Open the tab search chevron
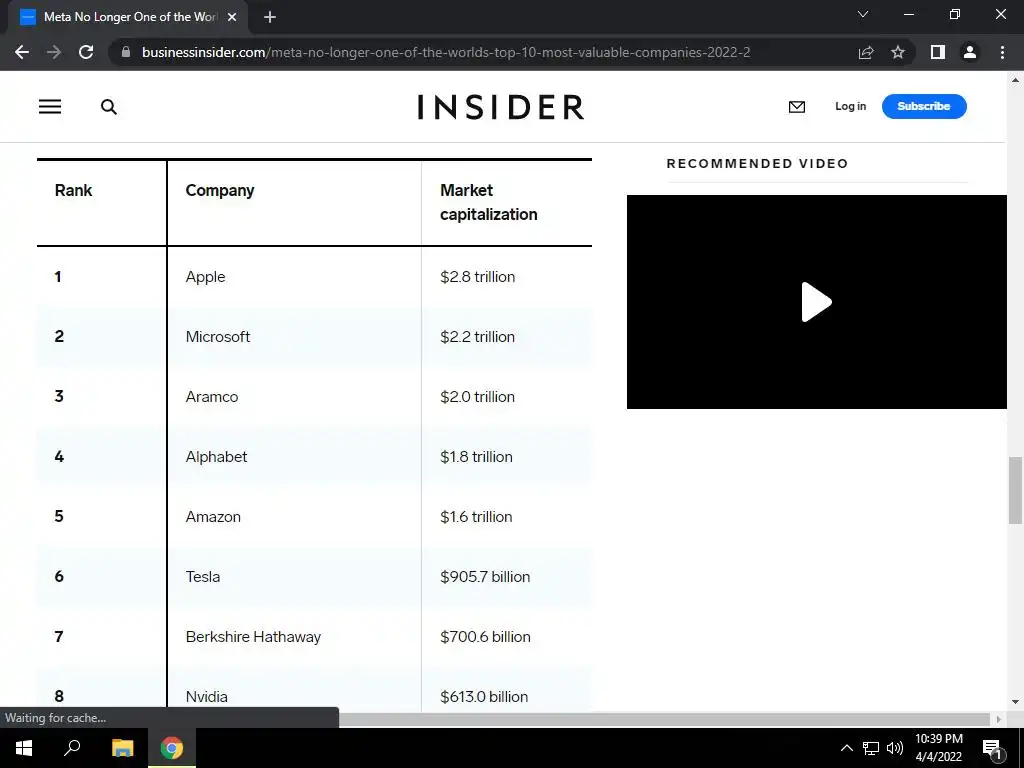This screenshot has width=1024, height=768. (863, 14)
